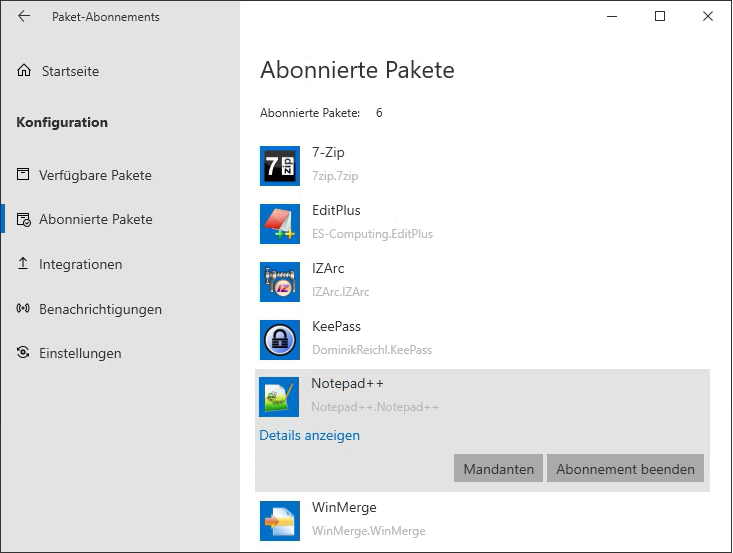Click the Startseite home icon

(24, 71)
